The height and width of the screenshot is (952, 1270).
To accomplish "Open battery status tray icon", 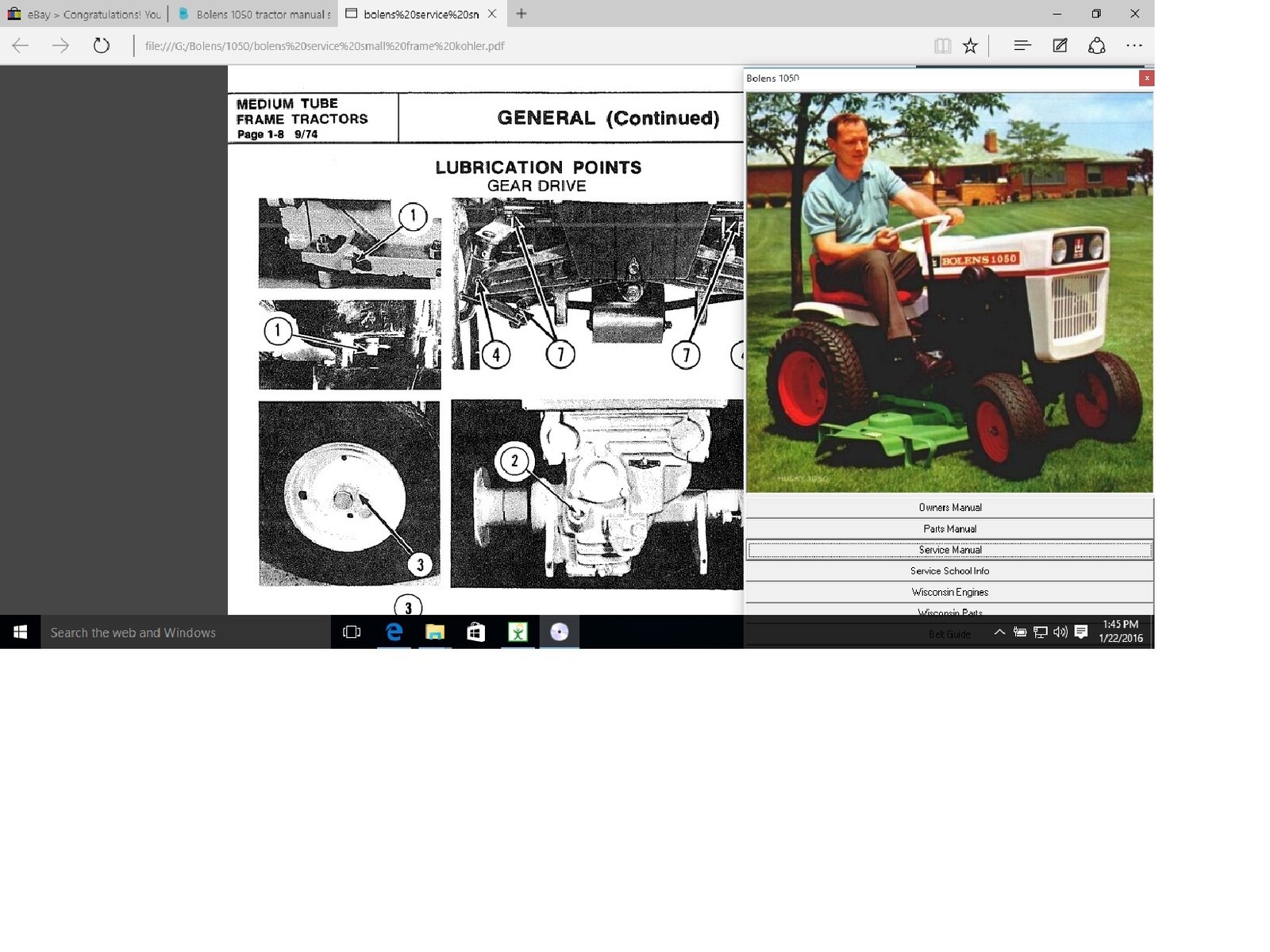I will [x=1020, y=632].
